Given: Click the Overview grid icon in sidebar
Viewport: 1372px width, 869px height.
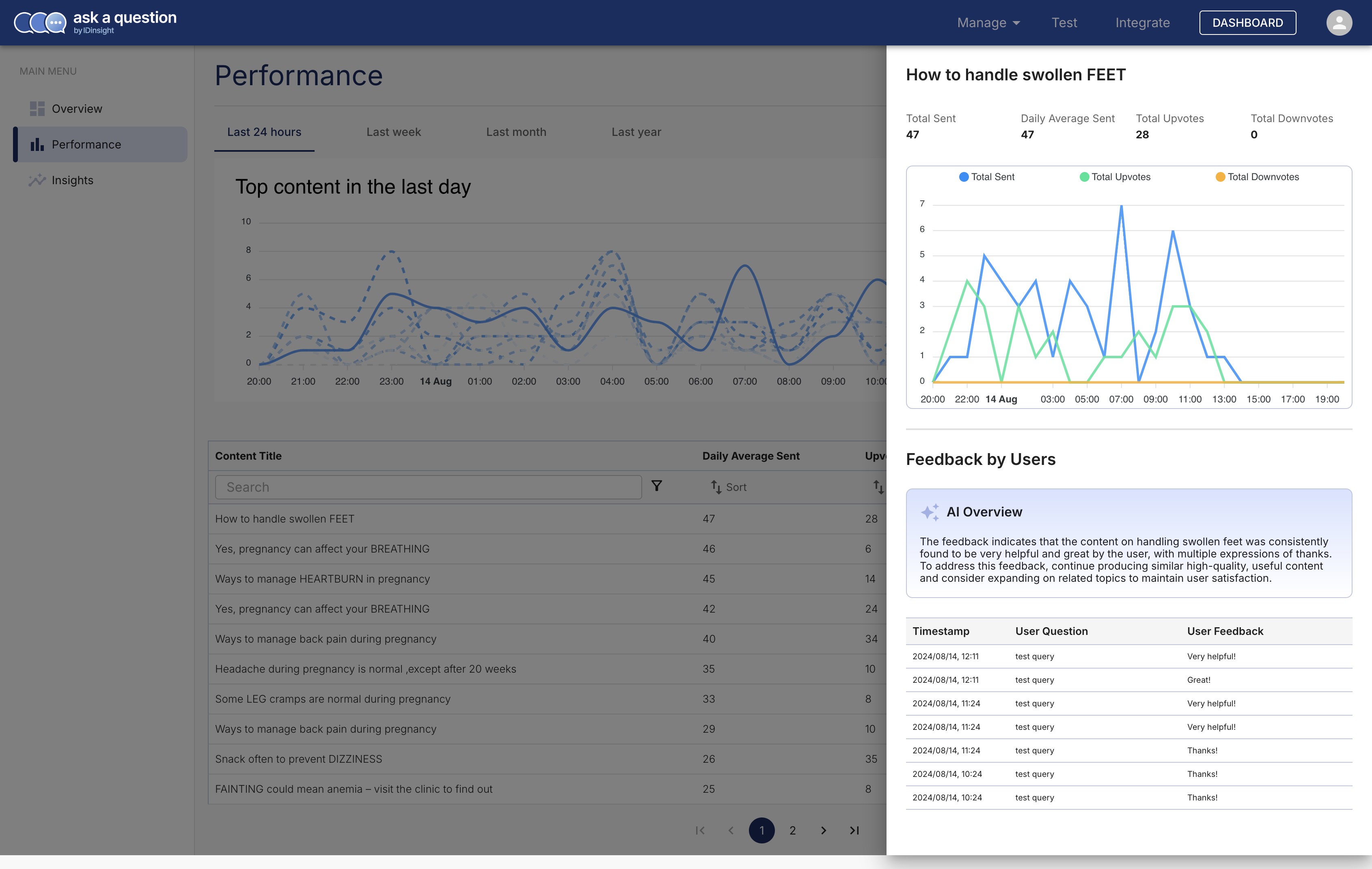Looking at the screenshot, I should 37,109.
